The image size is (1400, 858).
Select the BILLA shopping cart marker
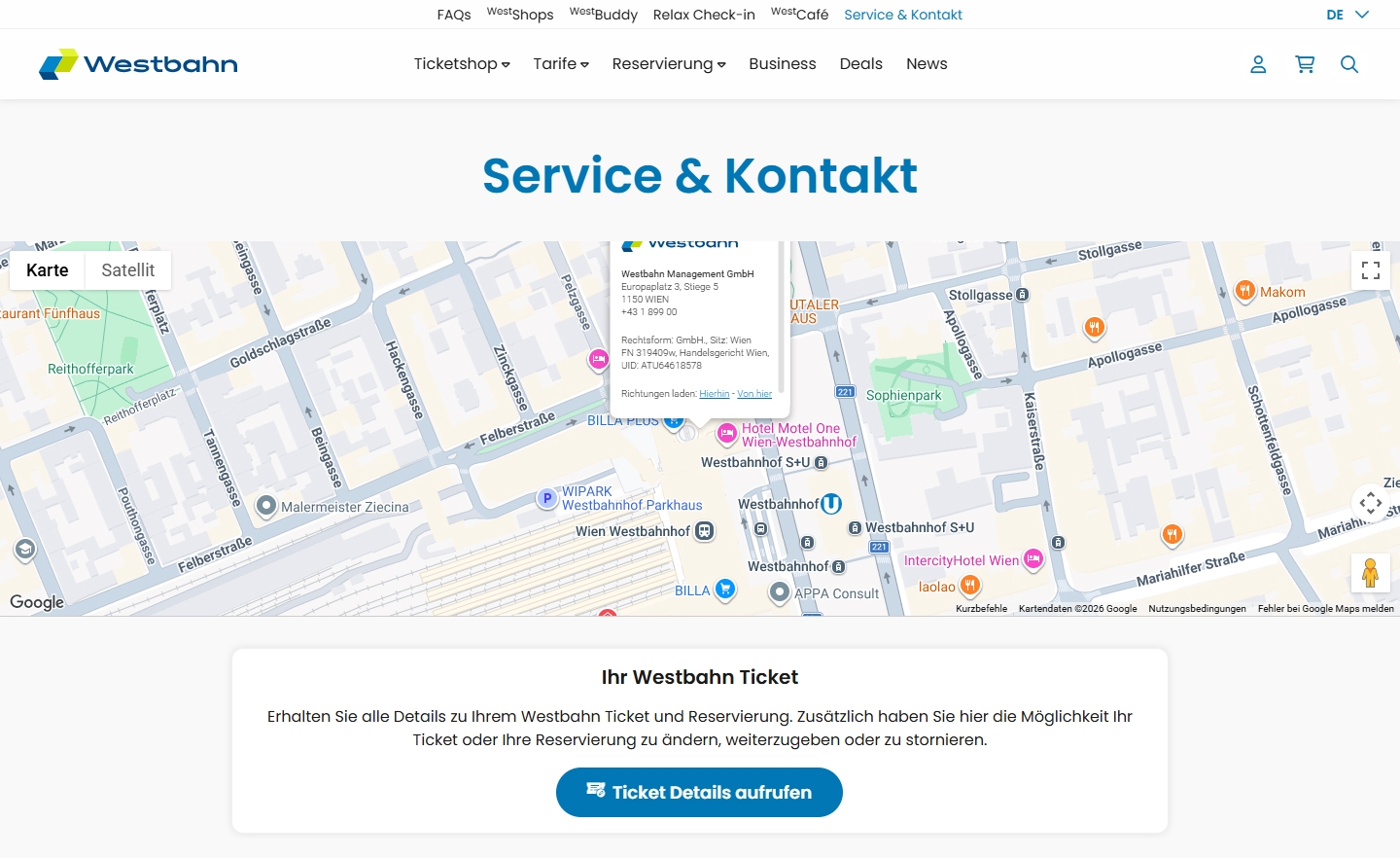(724, 589)
